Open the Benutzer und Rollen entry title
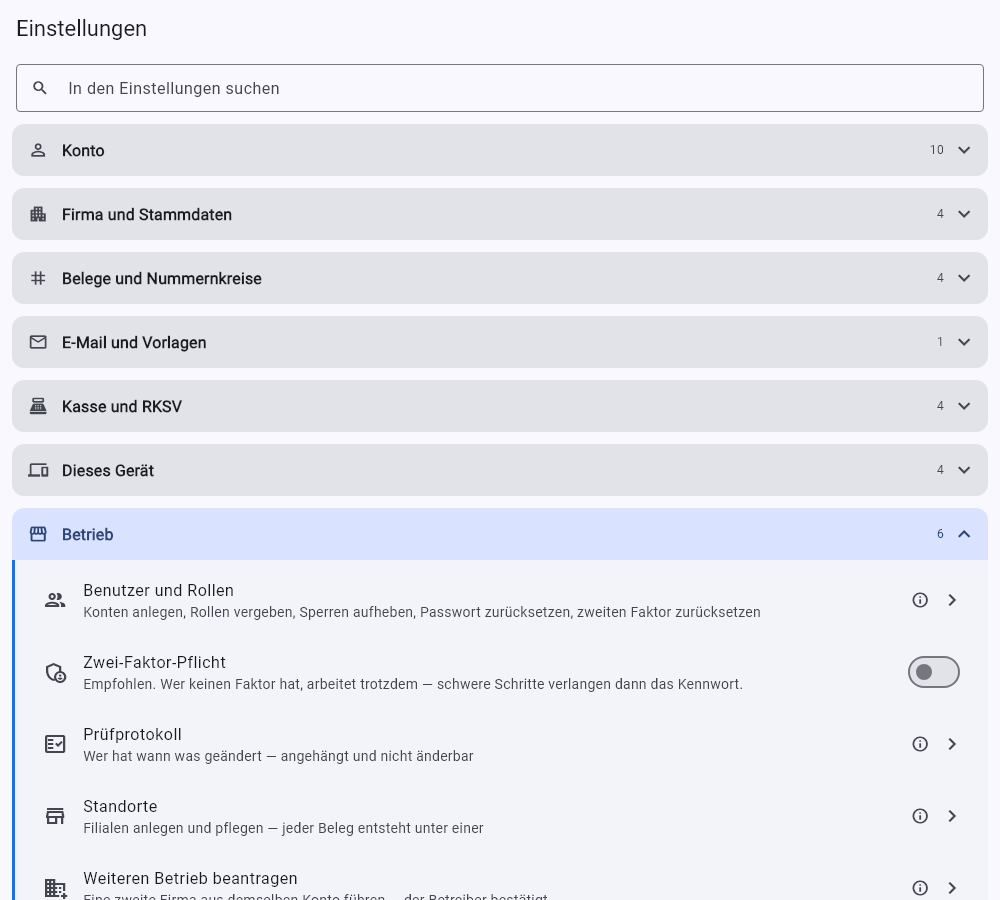The image size is (1000, 900). point(158,591)
